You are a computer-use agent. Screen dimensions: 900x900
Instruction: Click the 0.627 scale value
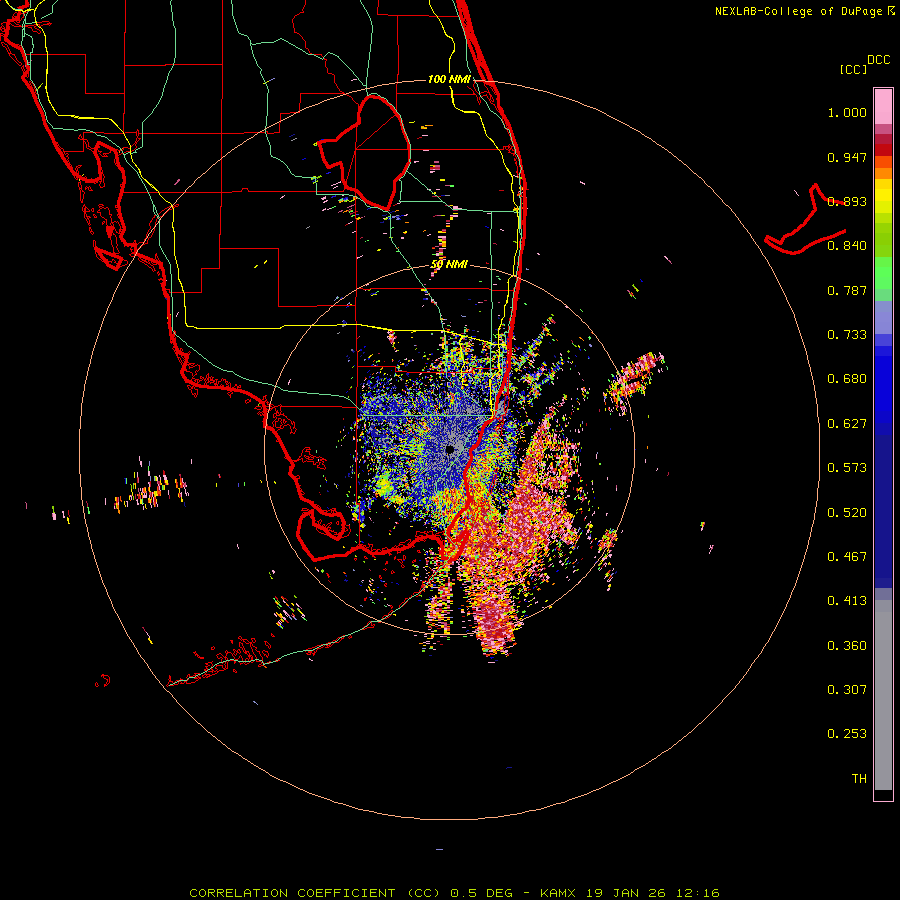tap(847, 424)
